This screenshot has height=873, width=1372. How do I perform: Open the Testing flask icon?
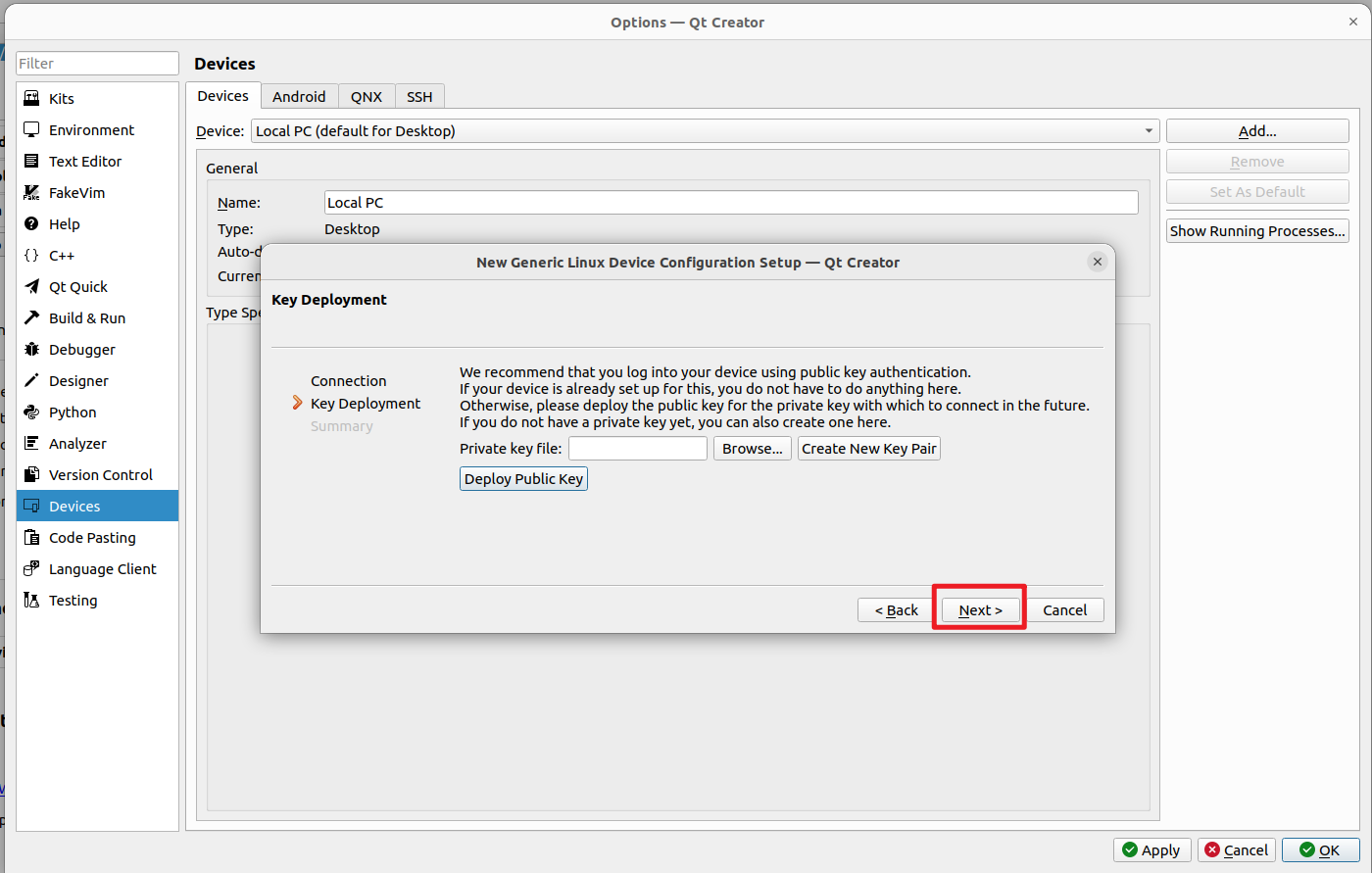(31, 600)
